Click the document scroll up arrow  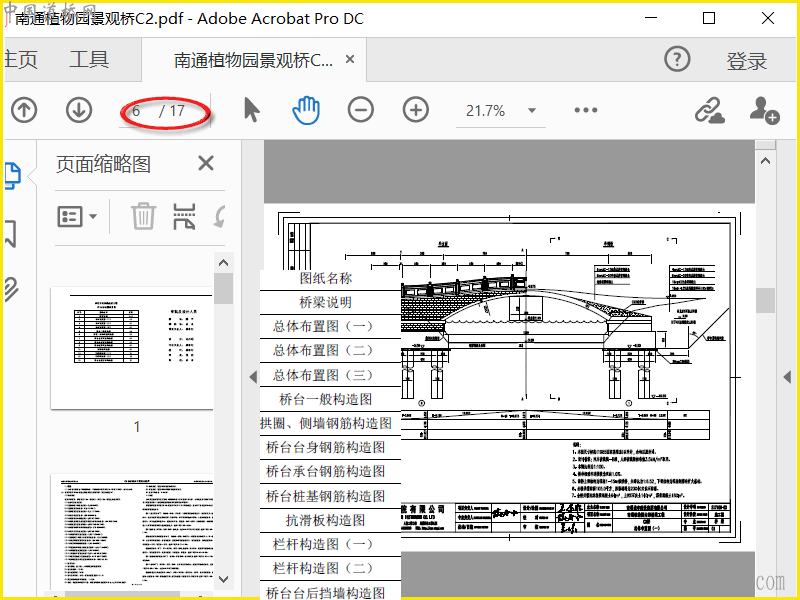pyautogui.click(x=765, y=161)
